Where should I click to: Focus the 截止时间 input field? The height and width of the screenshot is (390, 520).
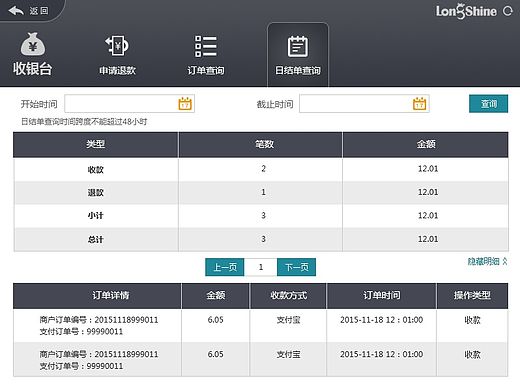coord(364,104)
